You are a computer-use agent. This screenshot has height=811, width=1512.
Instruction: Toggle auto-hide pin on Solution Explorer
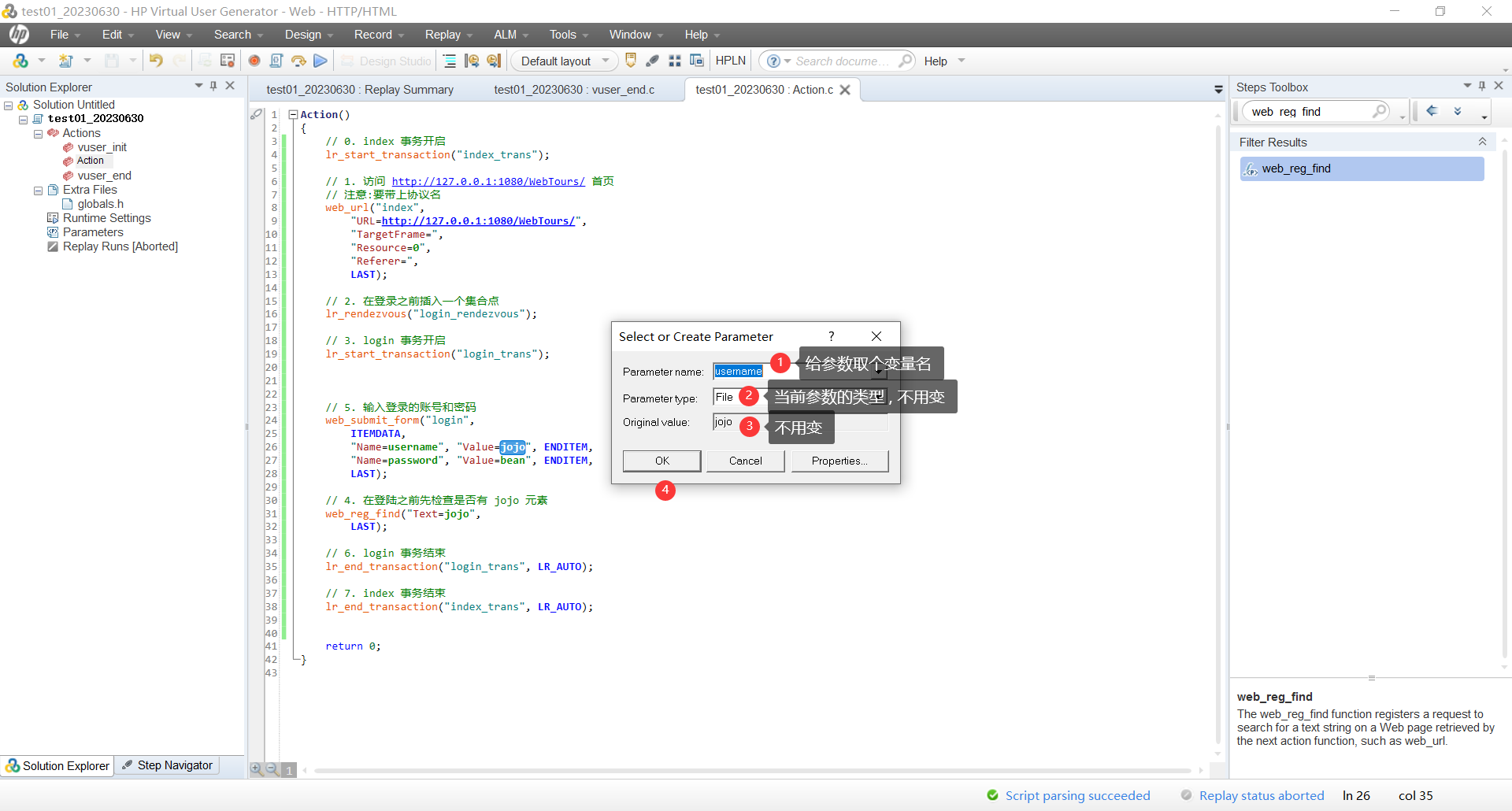click(213, 86)
